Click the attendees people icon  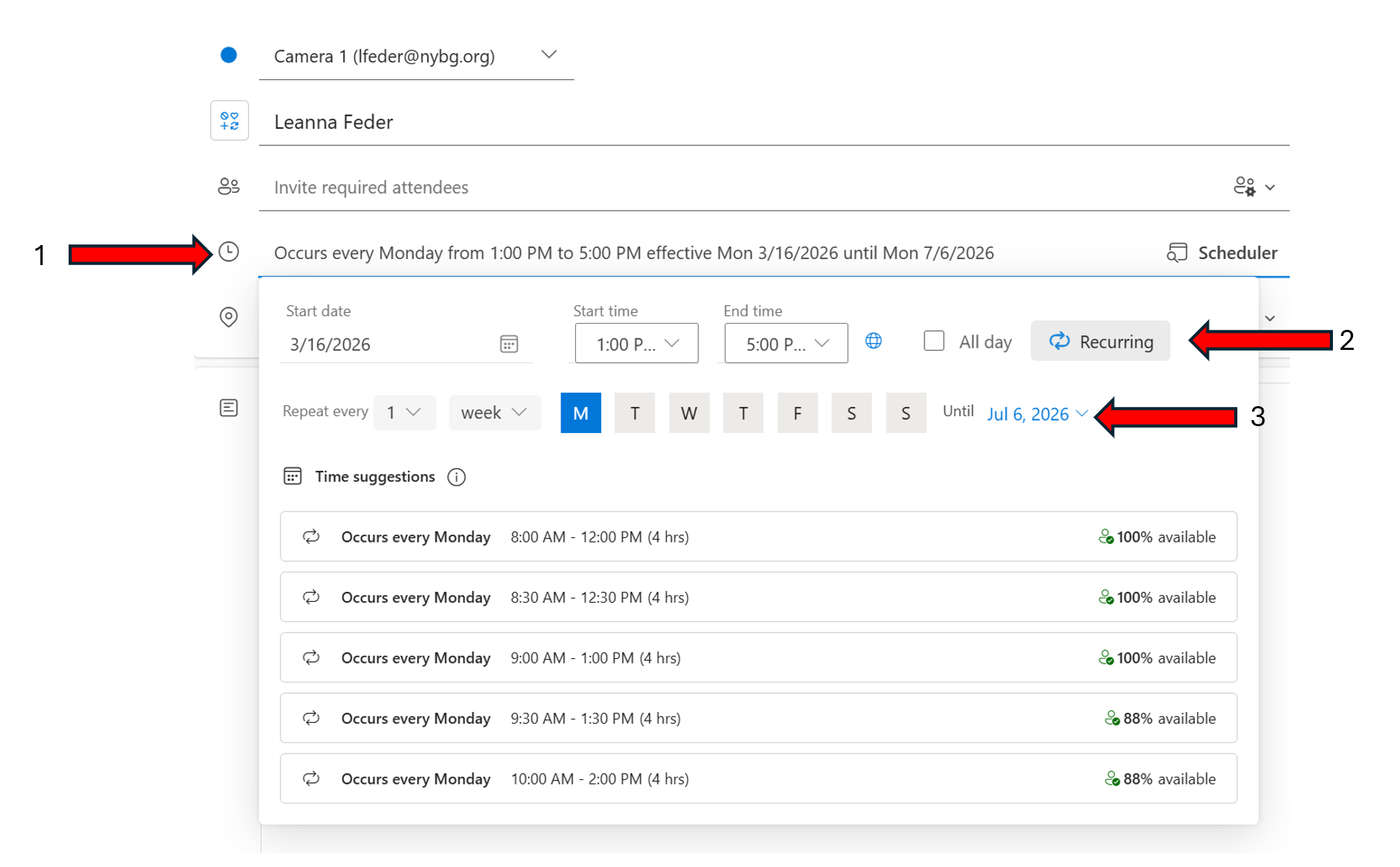point(229,187)
